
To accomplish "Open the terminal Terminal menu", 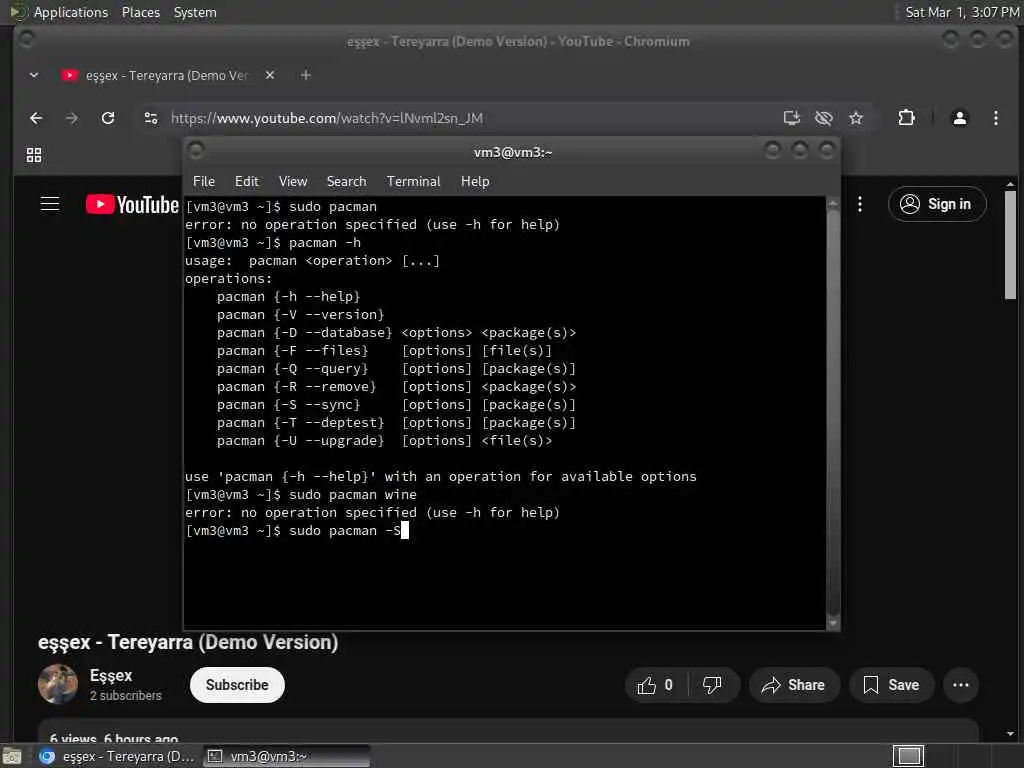I will [x=413, y=182].
